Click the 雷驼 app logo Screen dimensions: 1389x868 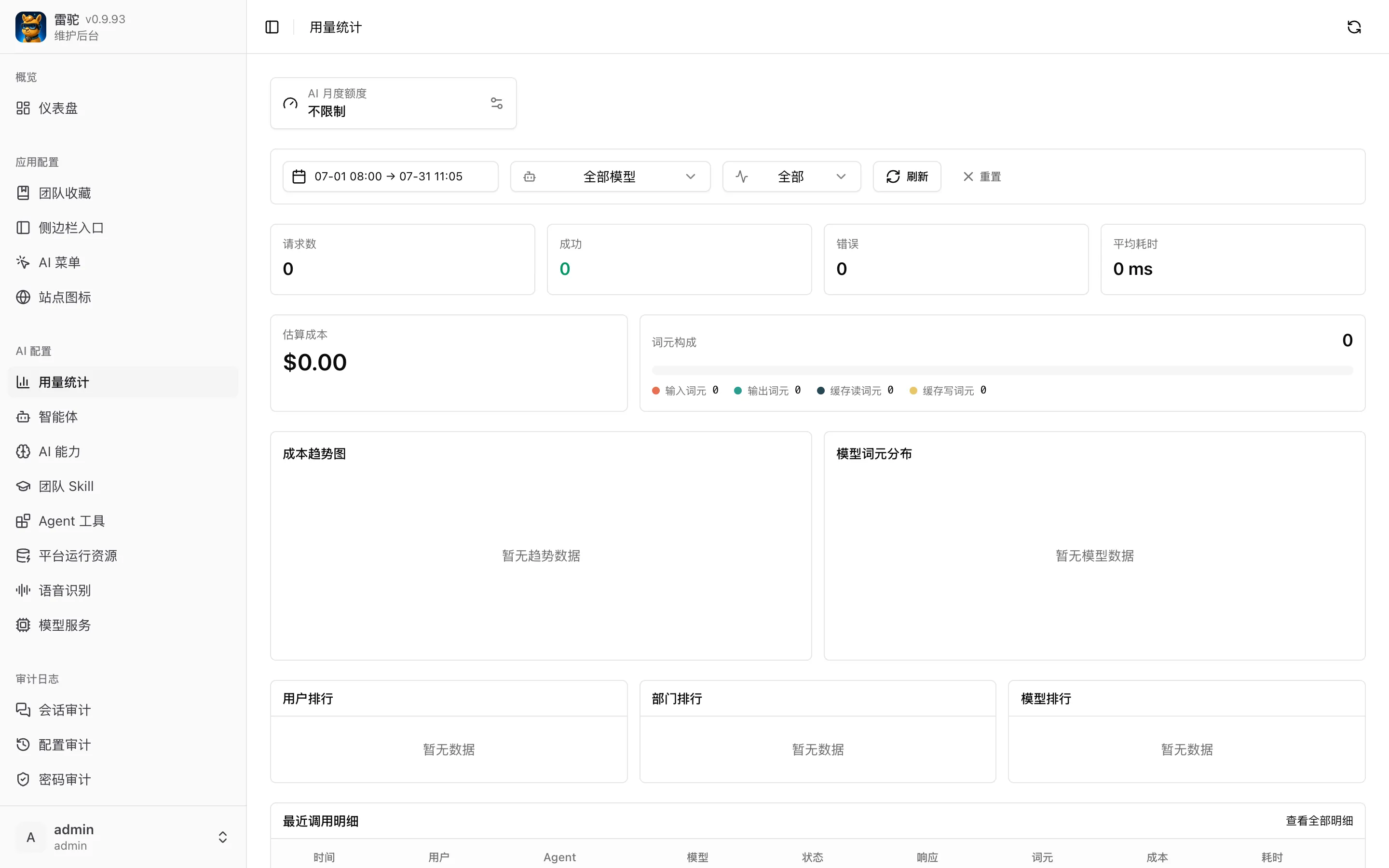tap(31, 27)
